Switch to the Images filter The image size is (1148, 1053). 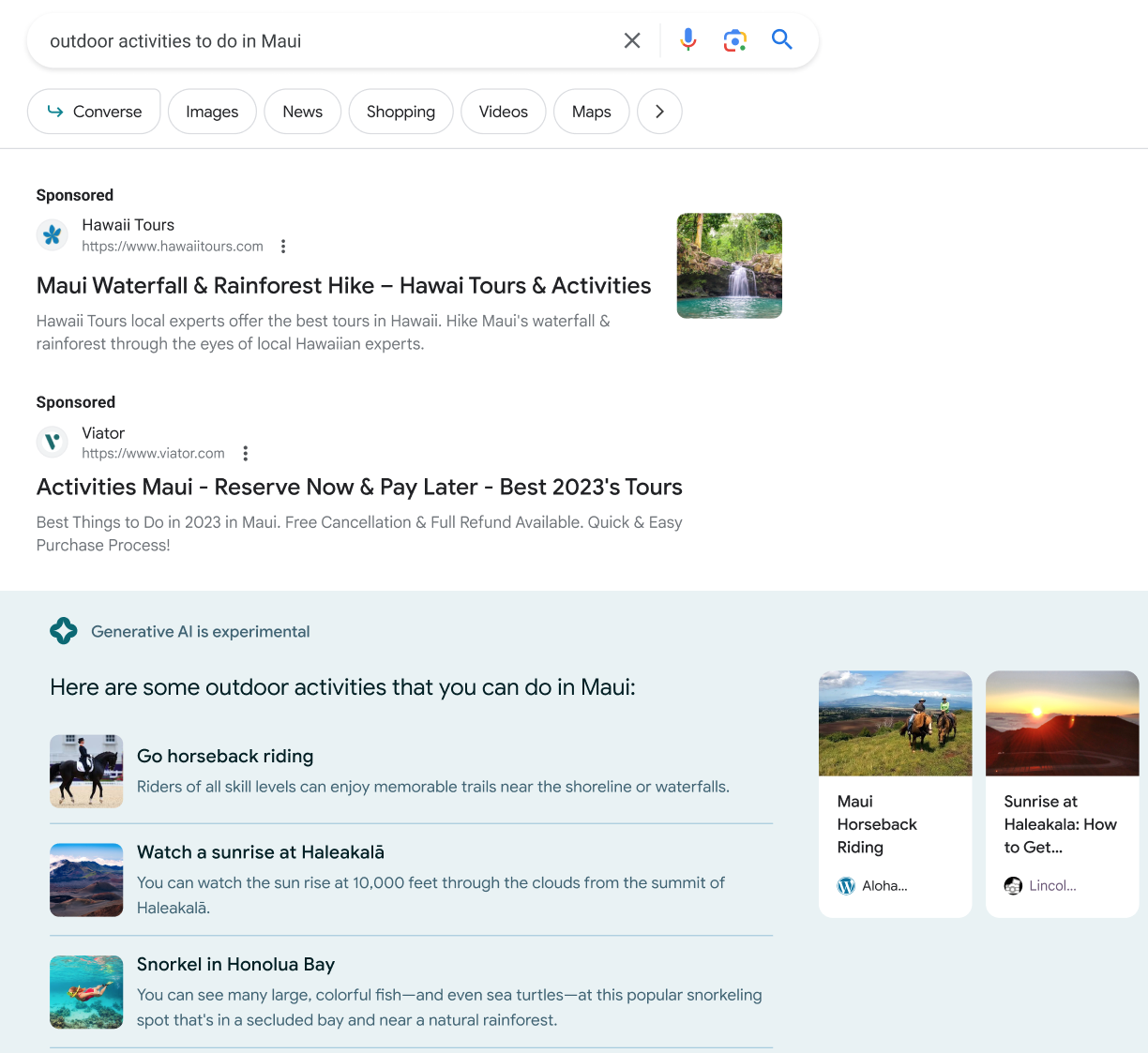(212, 112)
